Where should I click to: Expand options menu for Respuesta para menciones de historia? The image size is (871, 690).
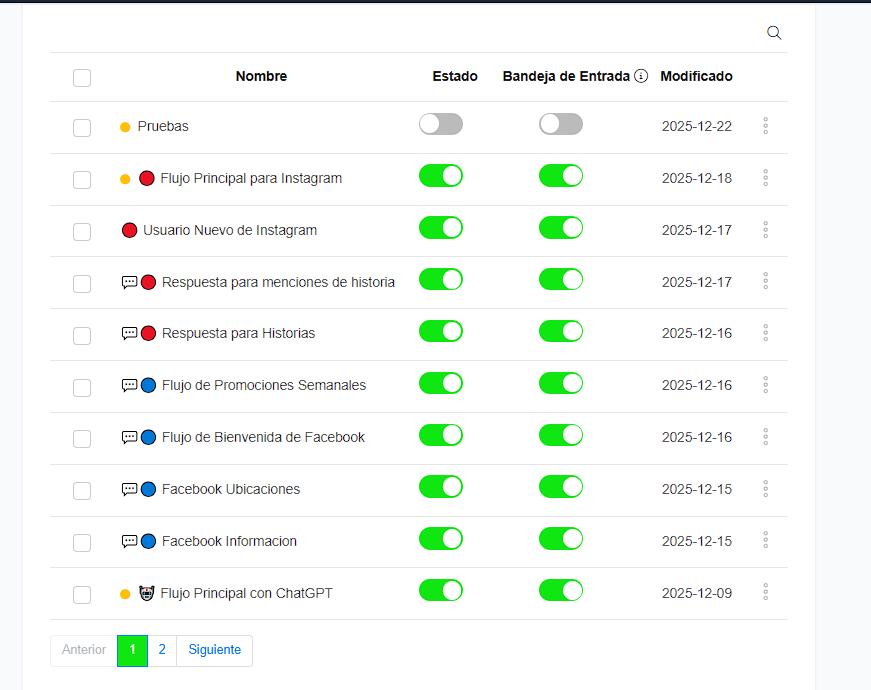765,281
